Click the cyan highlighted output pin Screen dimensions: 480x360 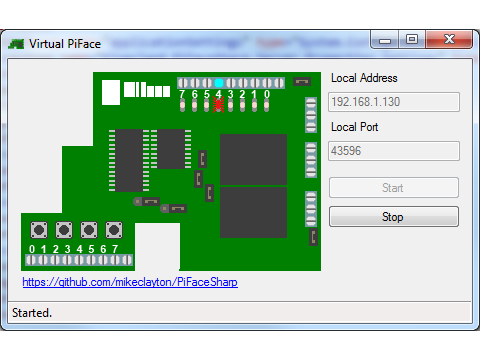(x=219, y=83)
